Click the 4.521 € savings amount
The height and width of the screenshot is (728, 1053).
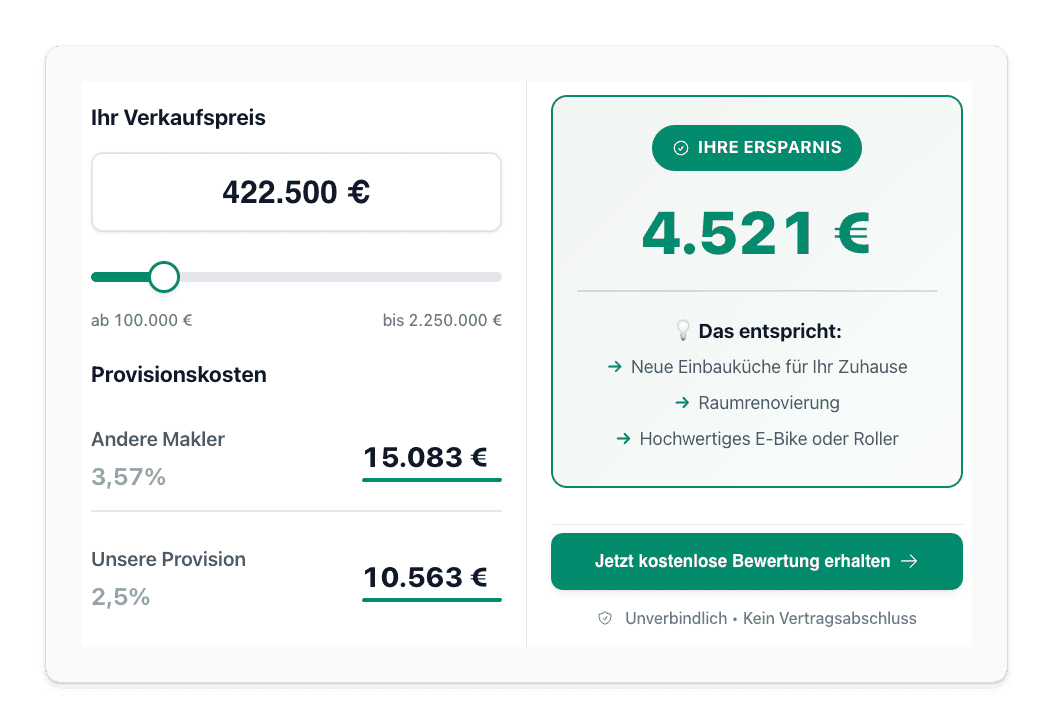click(756, 234)
